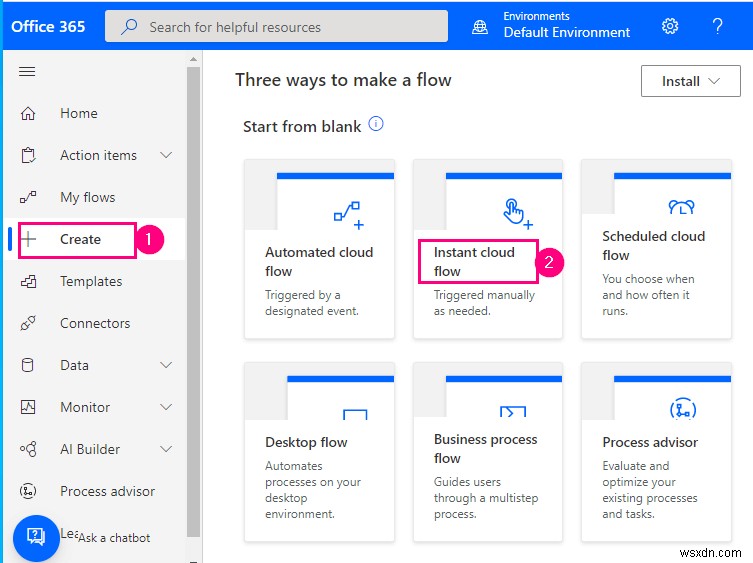753x563 pixels.
Task: Open My flows in sidebar
Action: (x=87, y=197)
